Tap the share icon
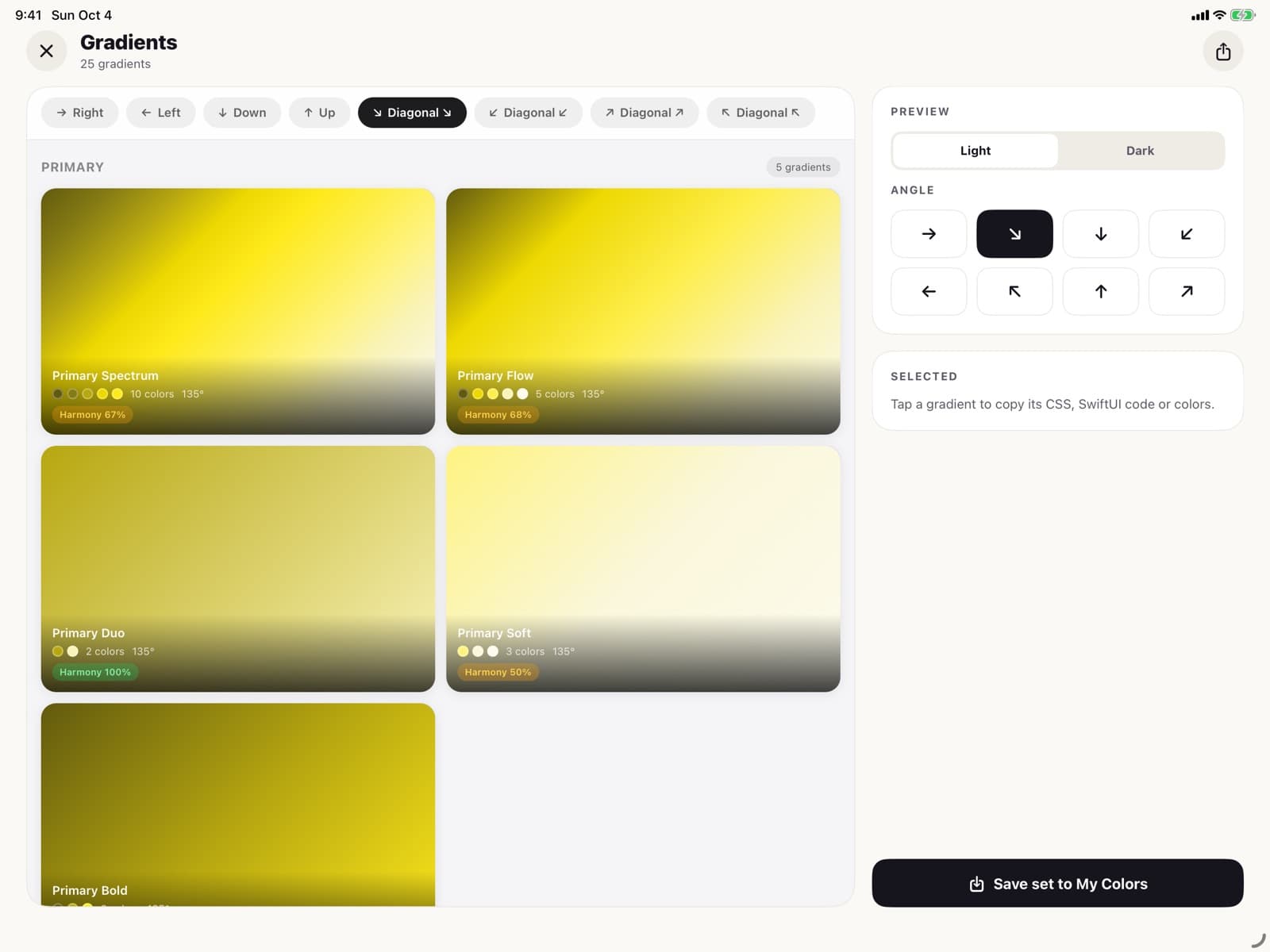1270x952 pixels. [x=1223, y=51]
